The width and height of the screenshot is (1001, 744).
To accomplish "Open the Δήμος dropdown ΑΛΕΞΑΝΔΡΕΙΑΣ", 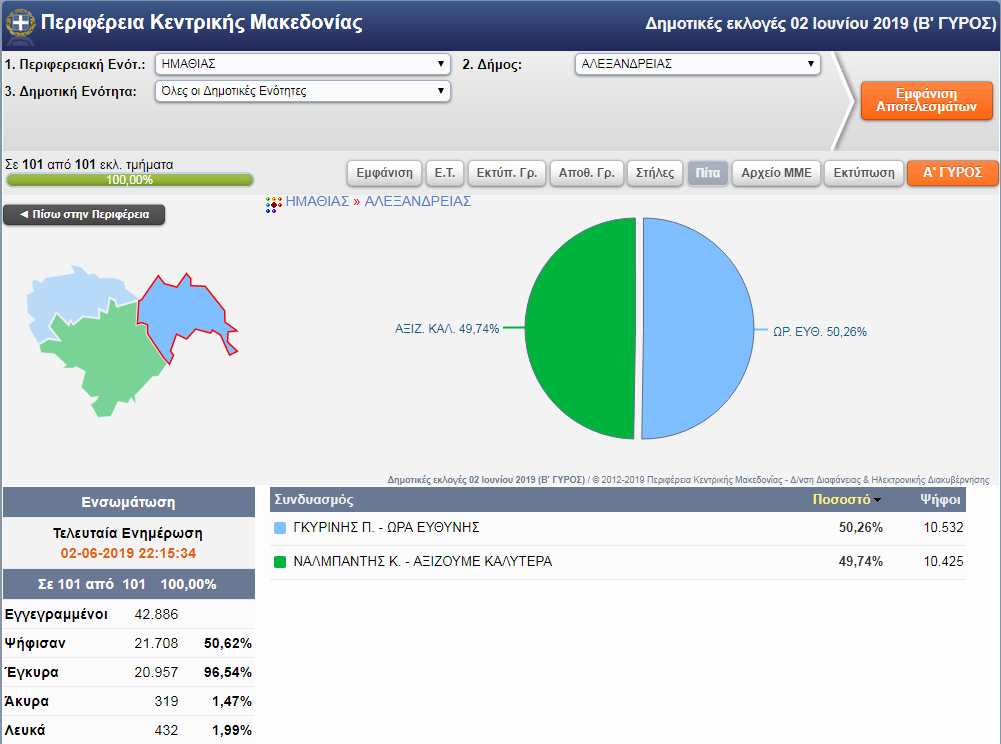I will (x=697, y=64).
